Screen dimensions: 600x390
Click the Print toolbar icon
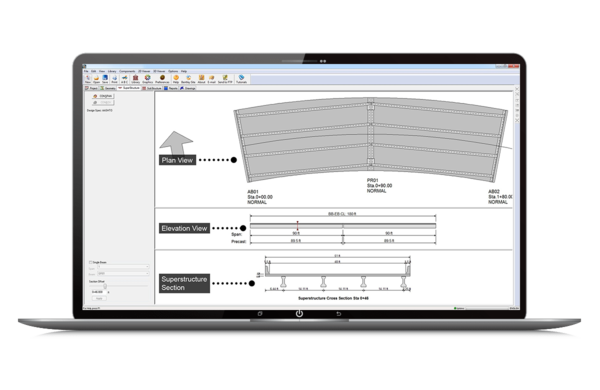pos(114,79)
